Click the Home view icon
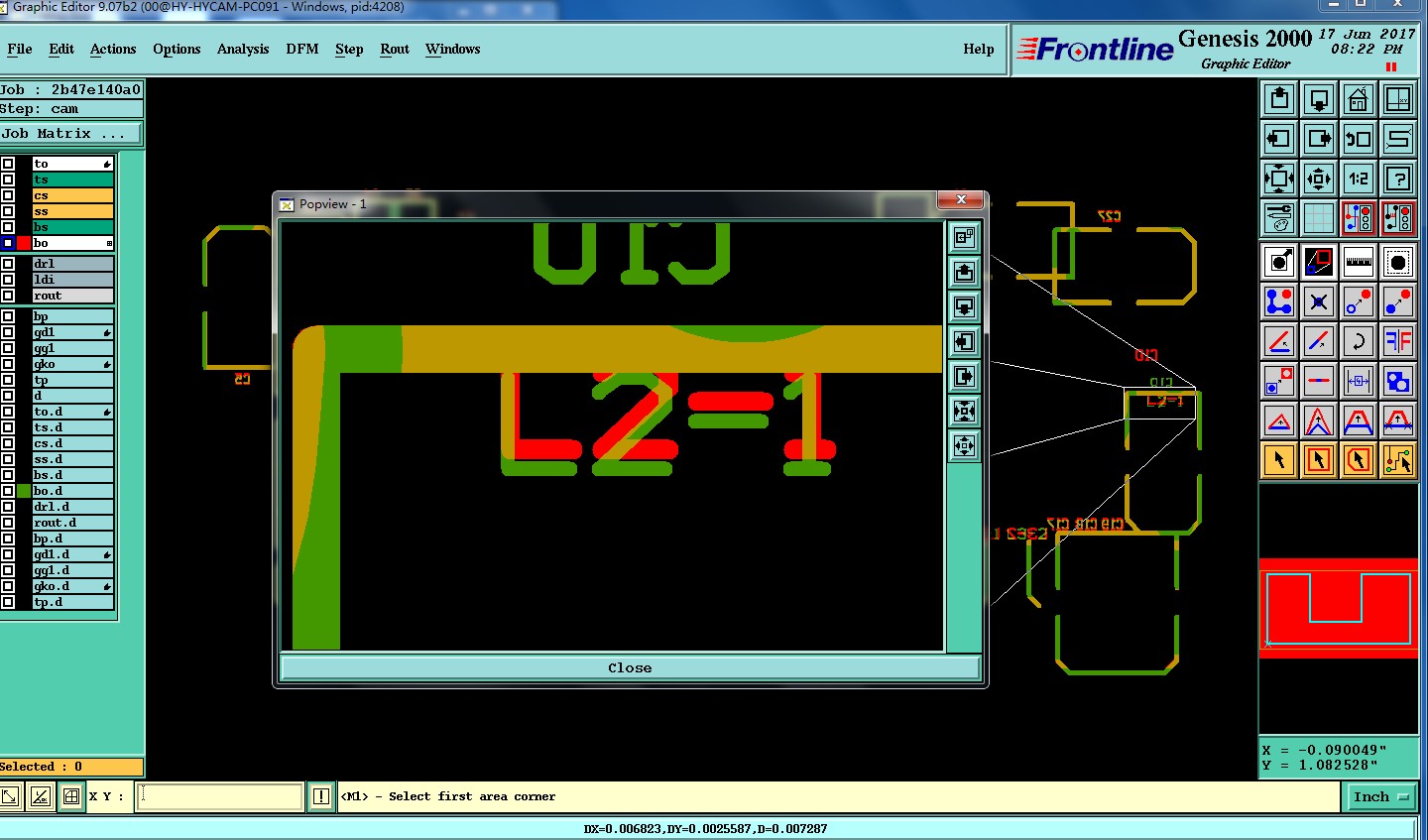The image size is (1428, 840). [x=1359, y=99]
